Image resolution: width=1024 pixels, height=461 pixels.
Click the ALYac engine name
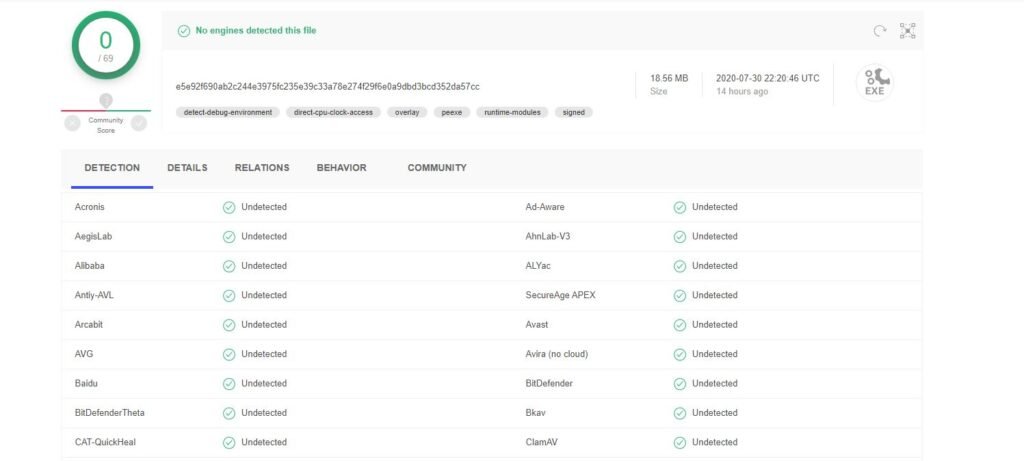(x=539, y=266)
